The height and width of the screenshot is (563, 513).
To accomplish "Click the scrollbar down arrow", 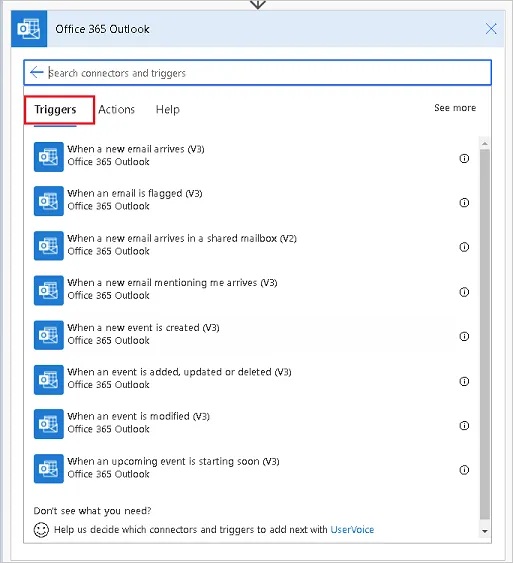I will tap(485, 531).
